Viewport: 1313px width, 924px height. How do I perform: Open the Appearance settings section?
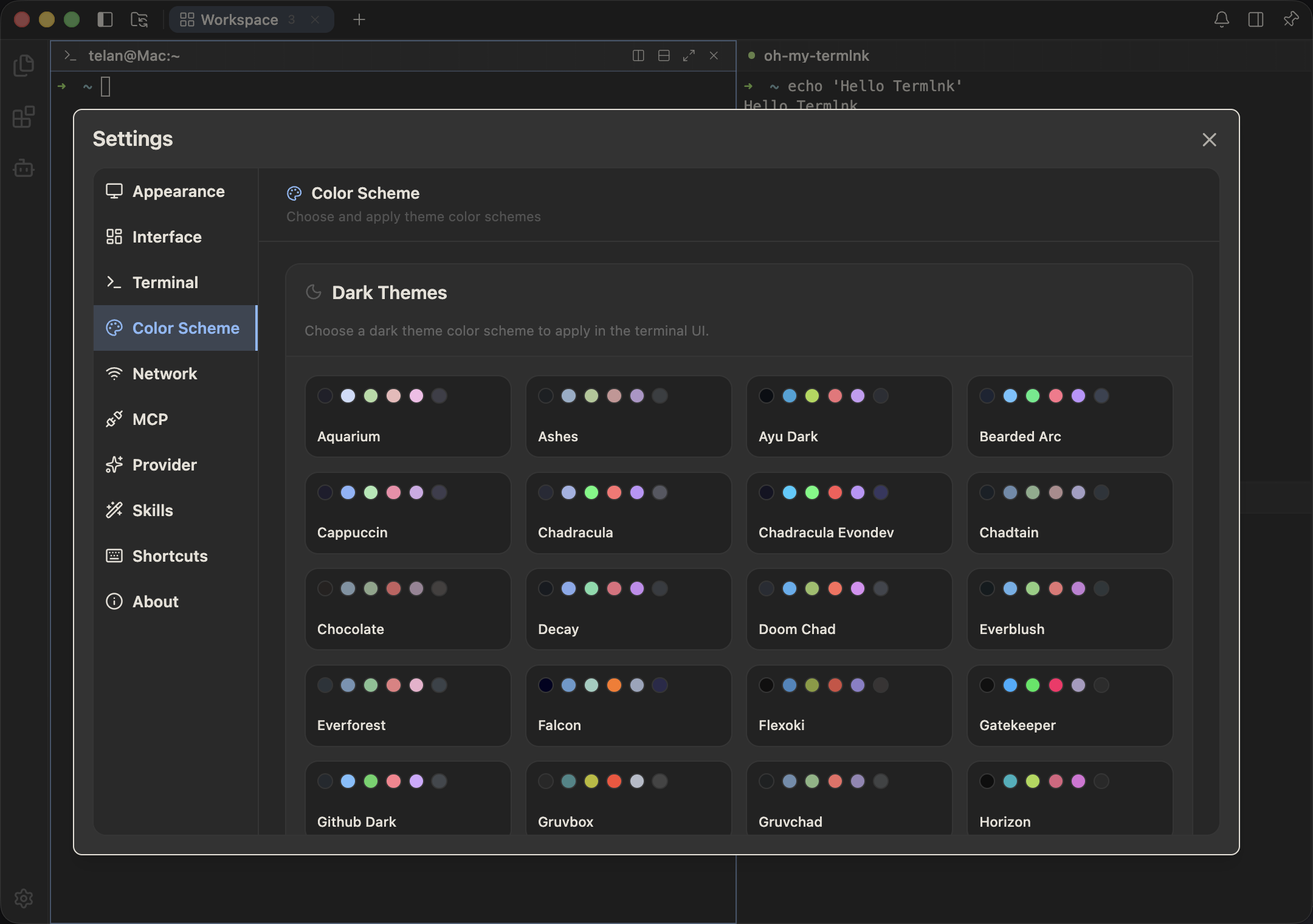(176, 191)
